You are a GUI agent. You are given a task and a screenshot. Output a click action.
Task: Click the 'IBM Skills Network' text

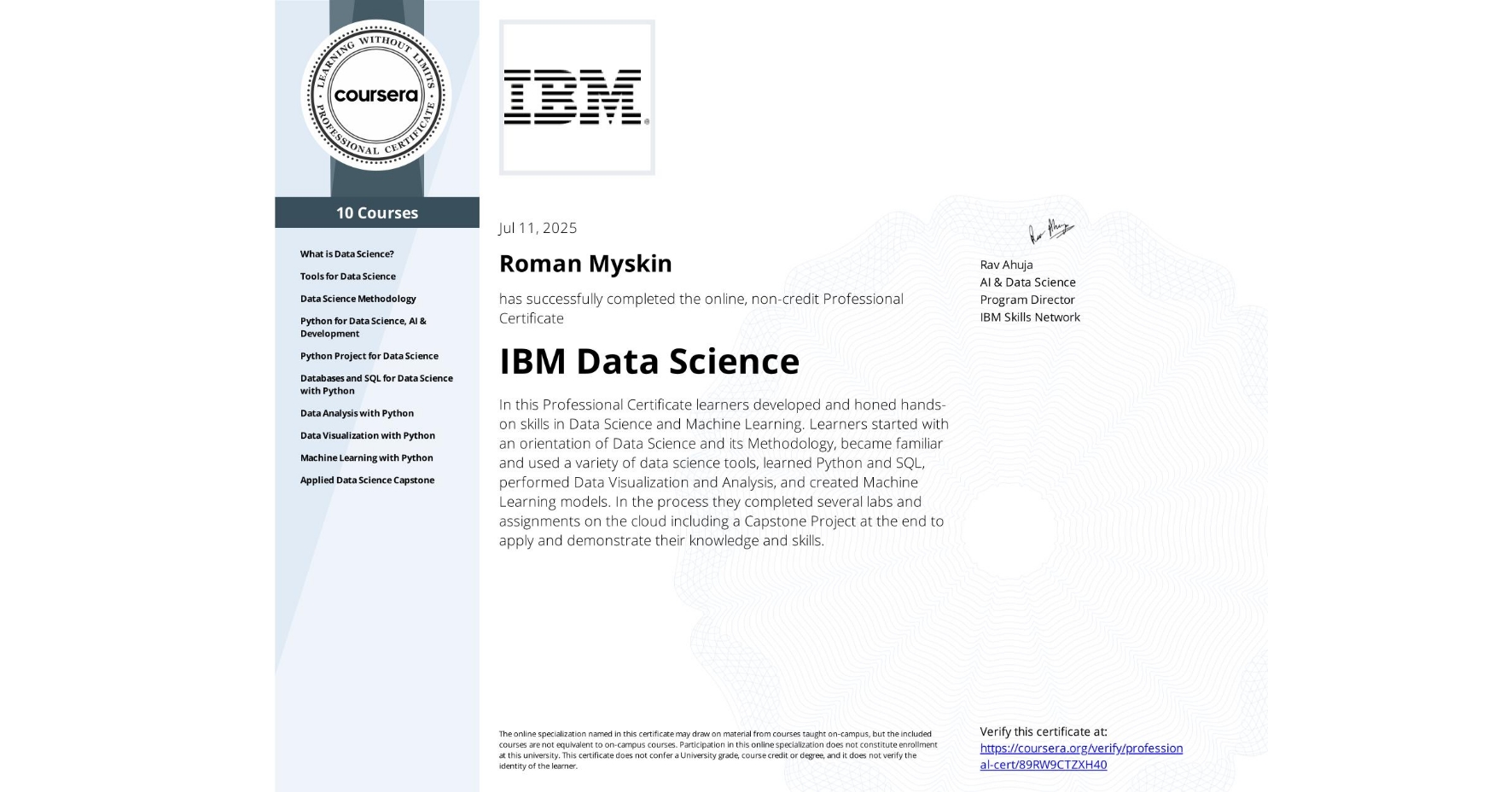coord(1029,317)
